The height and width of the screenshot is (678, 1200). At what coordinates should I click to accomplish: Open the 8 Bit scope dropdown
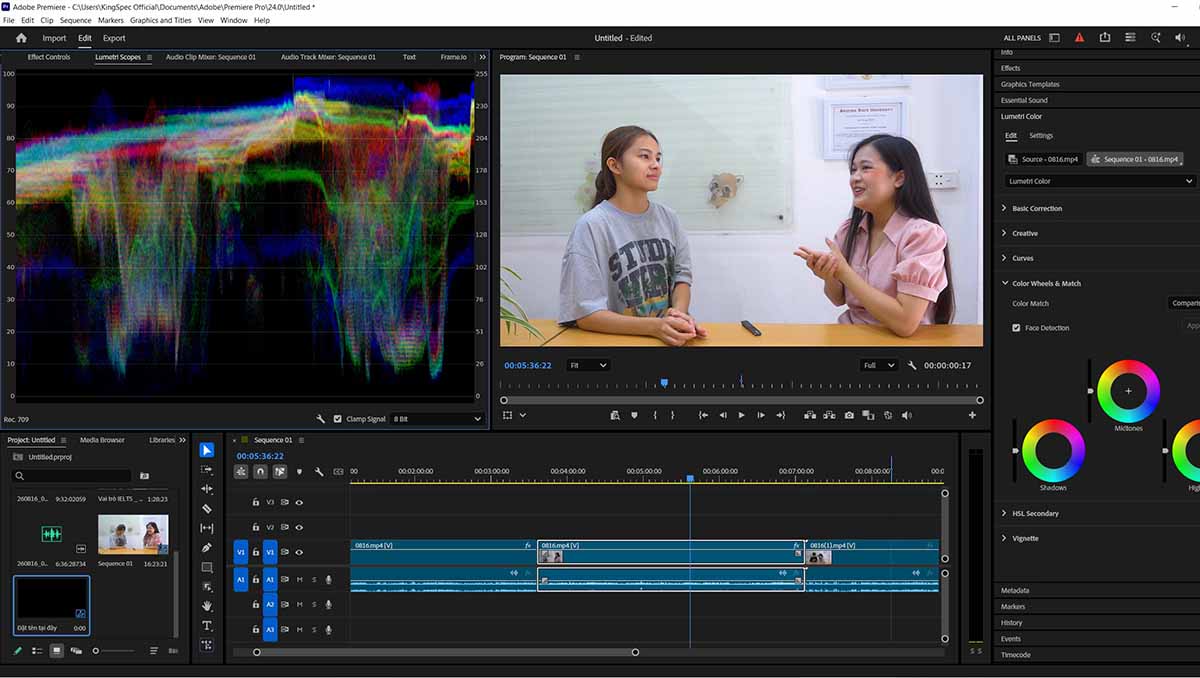(x=437, y=419)
